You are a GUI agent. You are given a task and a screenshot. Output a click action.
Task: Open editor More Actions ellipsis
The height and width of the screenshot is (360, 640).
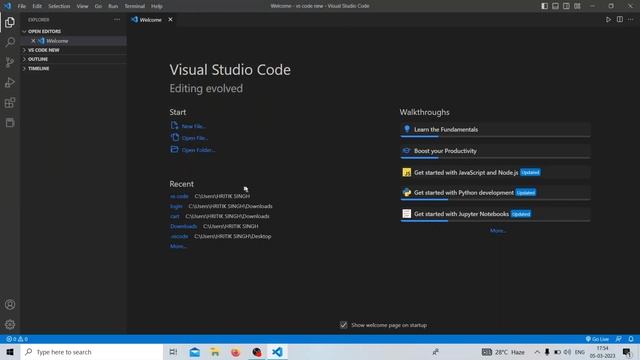coord(631,20)
